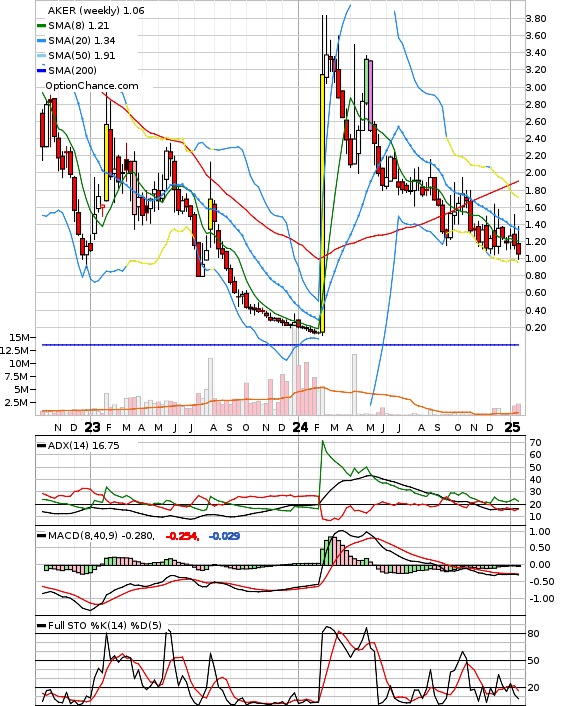Screen dimensions: 566x706
Task: Click the tall yellow February 2024 candlestick
Action: (x=322, y=204)
